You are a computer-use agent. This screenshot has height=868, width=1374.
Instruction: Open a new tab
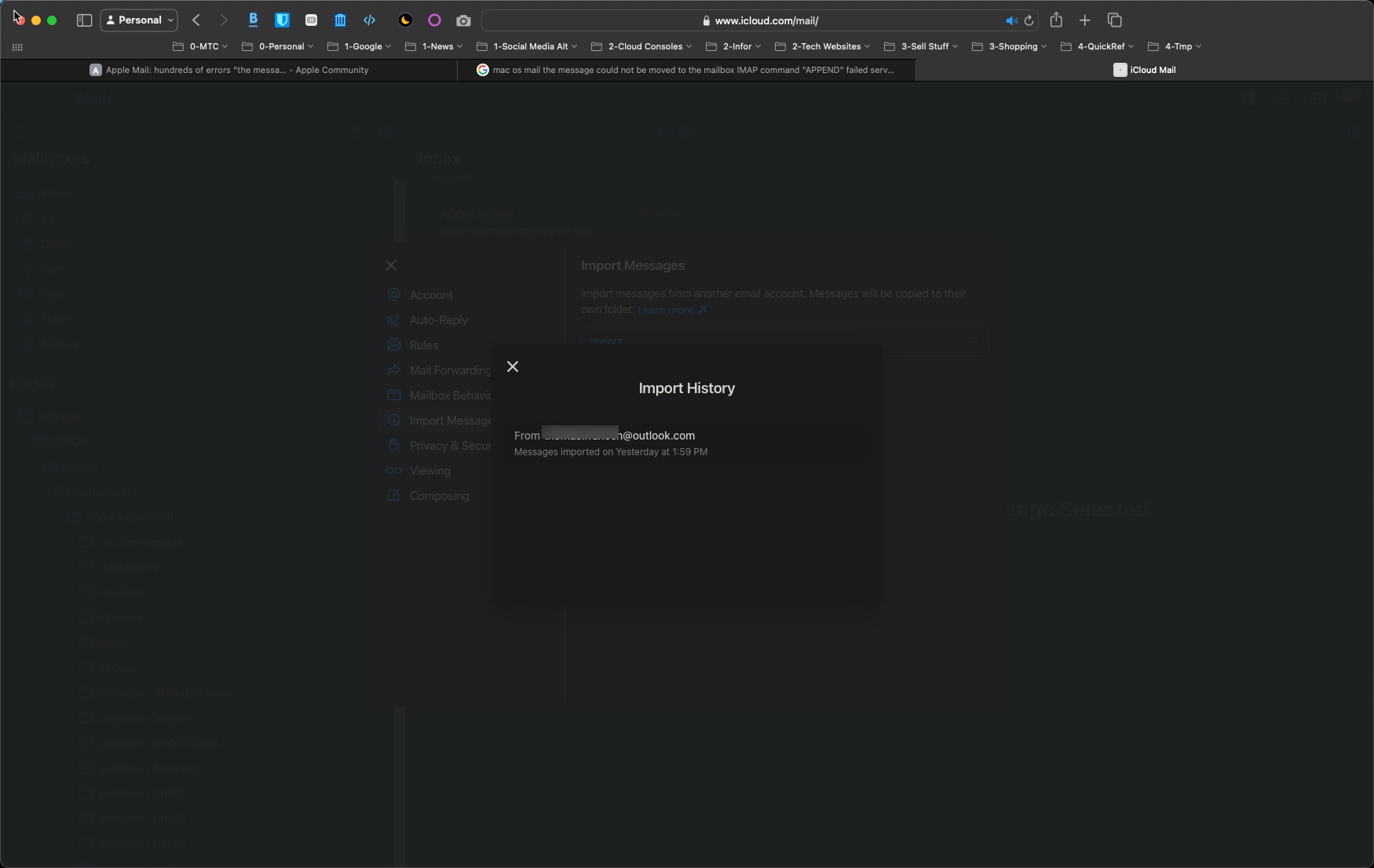[x=1085, y=20]
